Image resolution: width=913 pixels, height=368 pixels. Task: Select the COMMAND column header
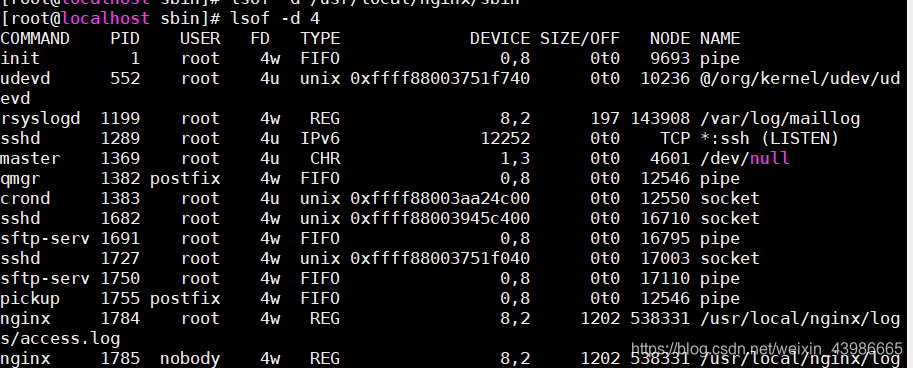click(35, 39)
